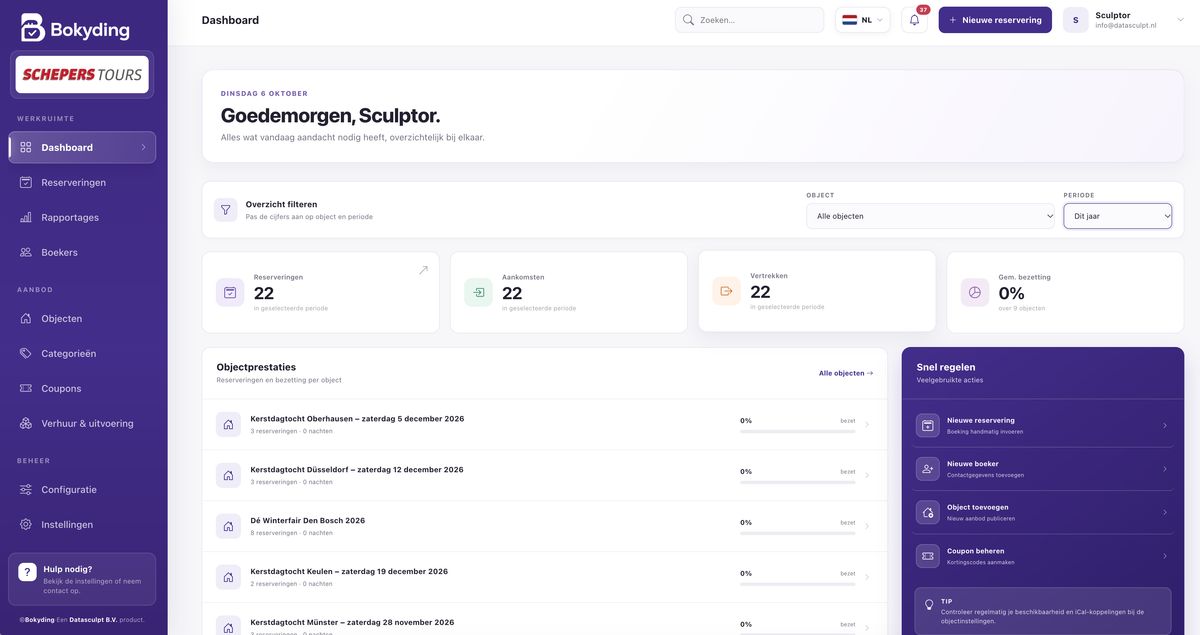1200x635 pixels.
Task: Click the Kerstdagtocht Keulen occupancy progress bar
Action: (798, 584)
